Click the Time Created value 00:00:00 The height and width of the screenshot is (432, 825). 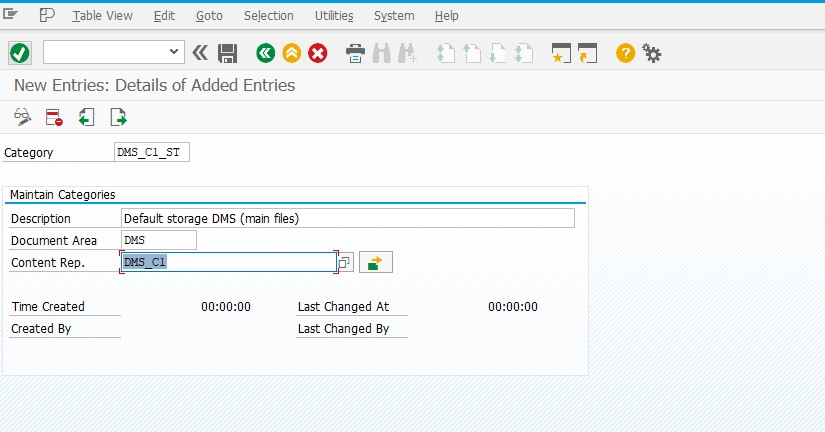pyautogui.click(x=226, y=306)
